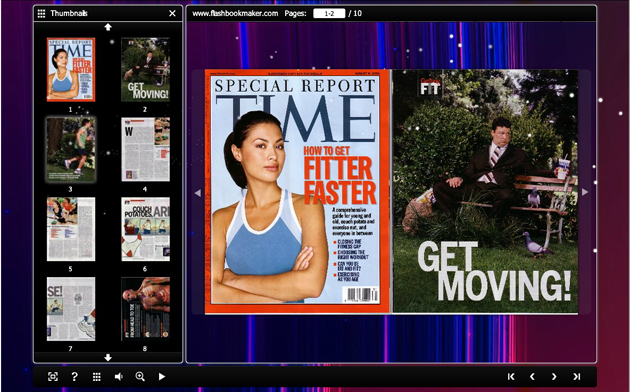Click the TIME magazine cover page
Viewport: 630px width, 392px height.
point(297,191)
